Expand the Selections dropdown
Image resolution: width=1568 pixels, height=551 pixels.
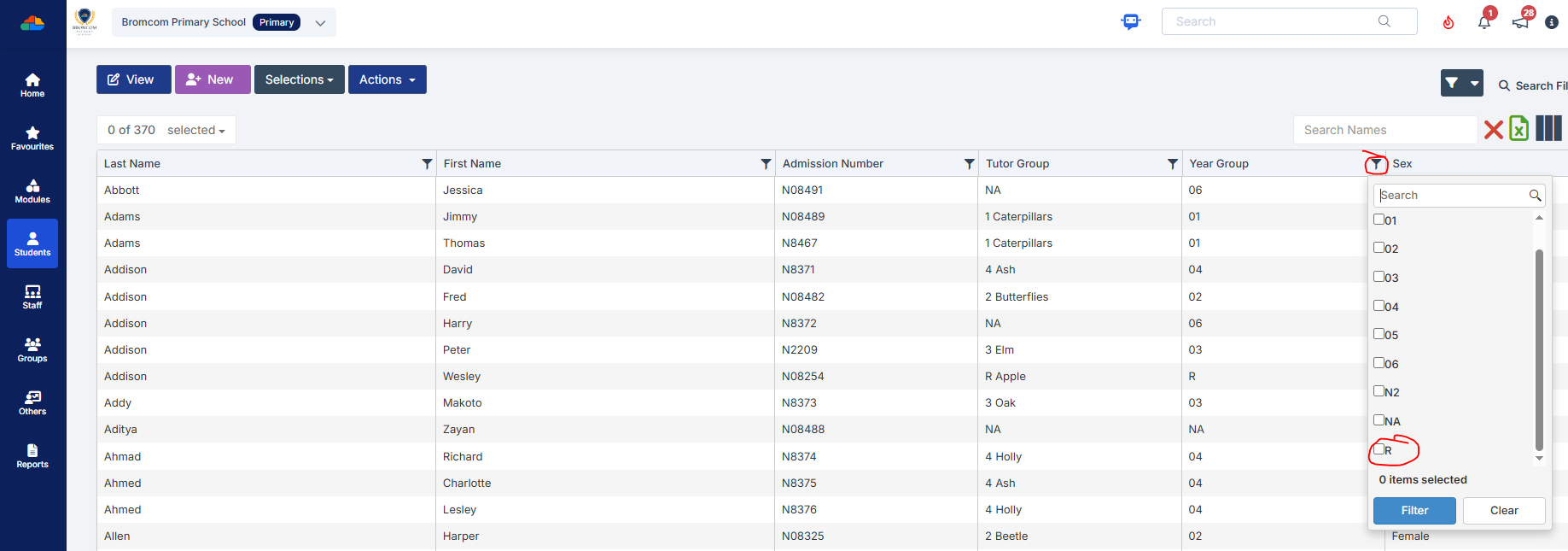(x=299, y=79)
